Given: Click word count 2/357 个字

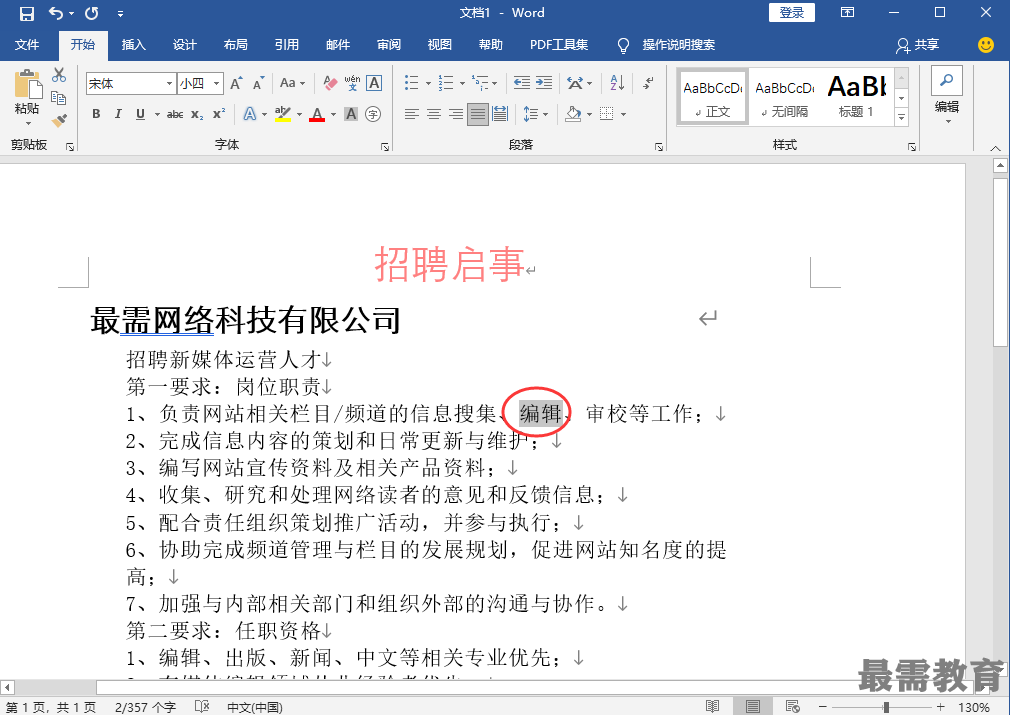Looking at the screenshot, I should click(146, 707).
